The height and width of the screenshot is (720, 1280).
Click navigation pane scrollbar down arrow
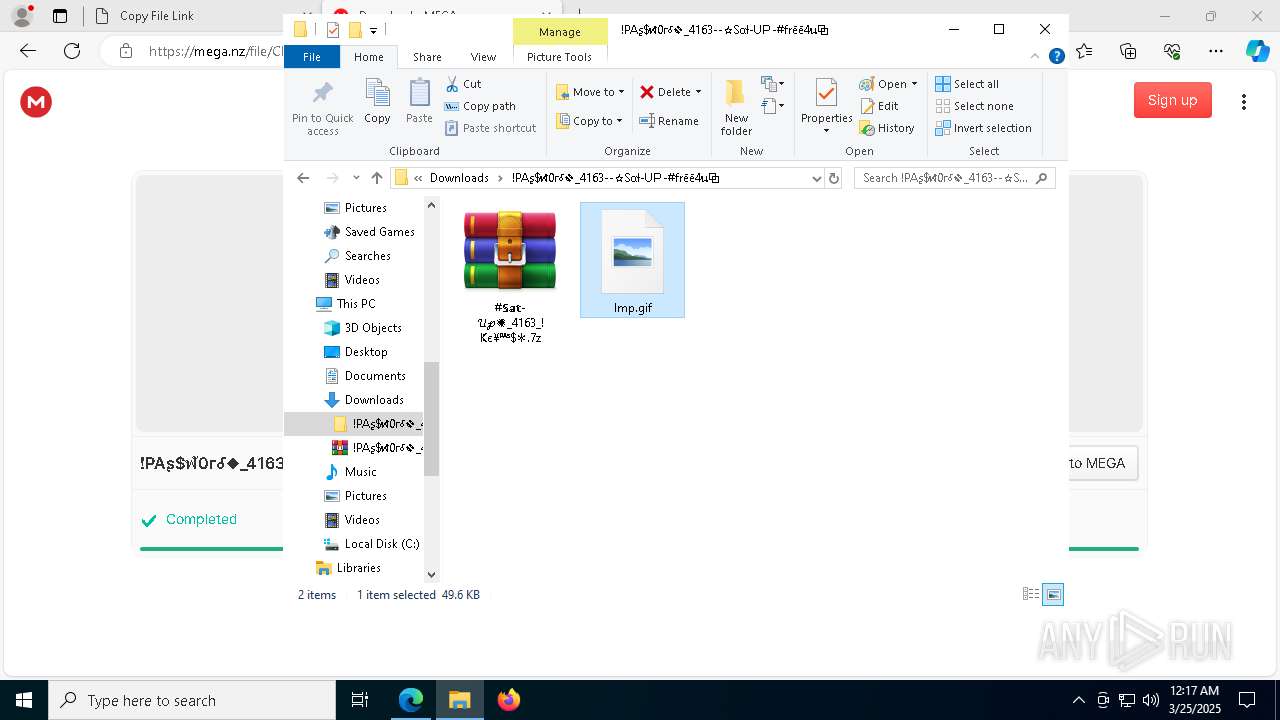(x=432, y=574)
